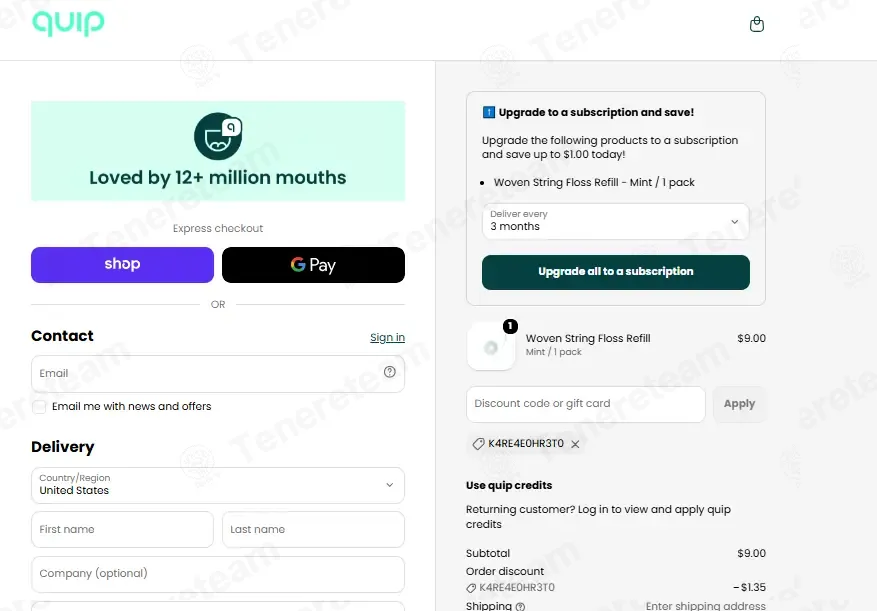
Task: Open the shopping bag cart icon
Action: click(x=756, y=24)
